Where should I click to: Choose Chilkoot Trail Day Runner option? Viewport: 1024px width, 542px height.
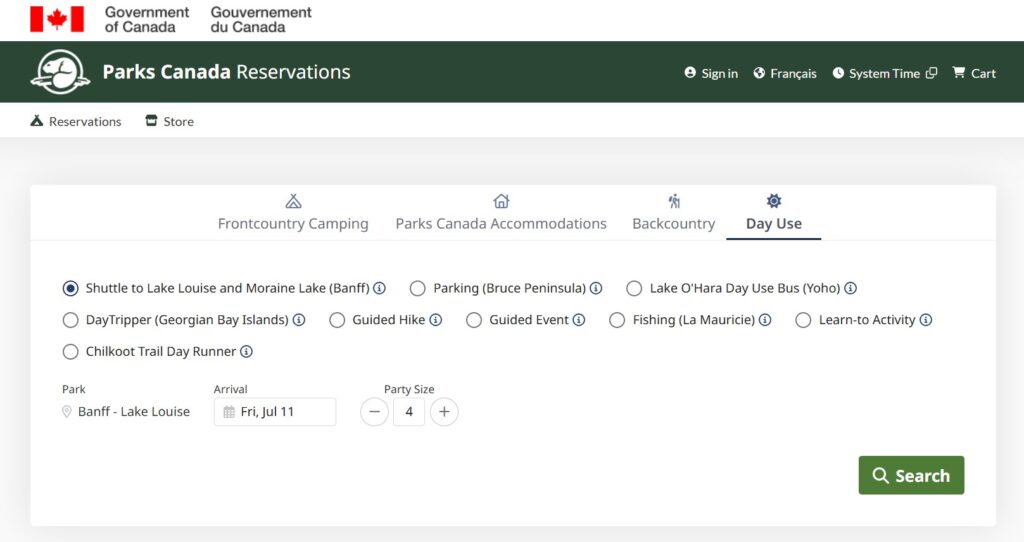(x=71, y=351)
